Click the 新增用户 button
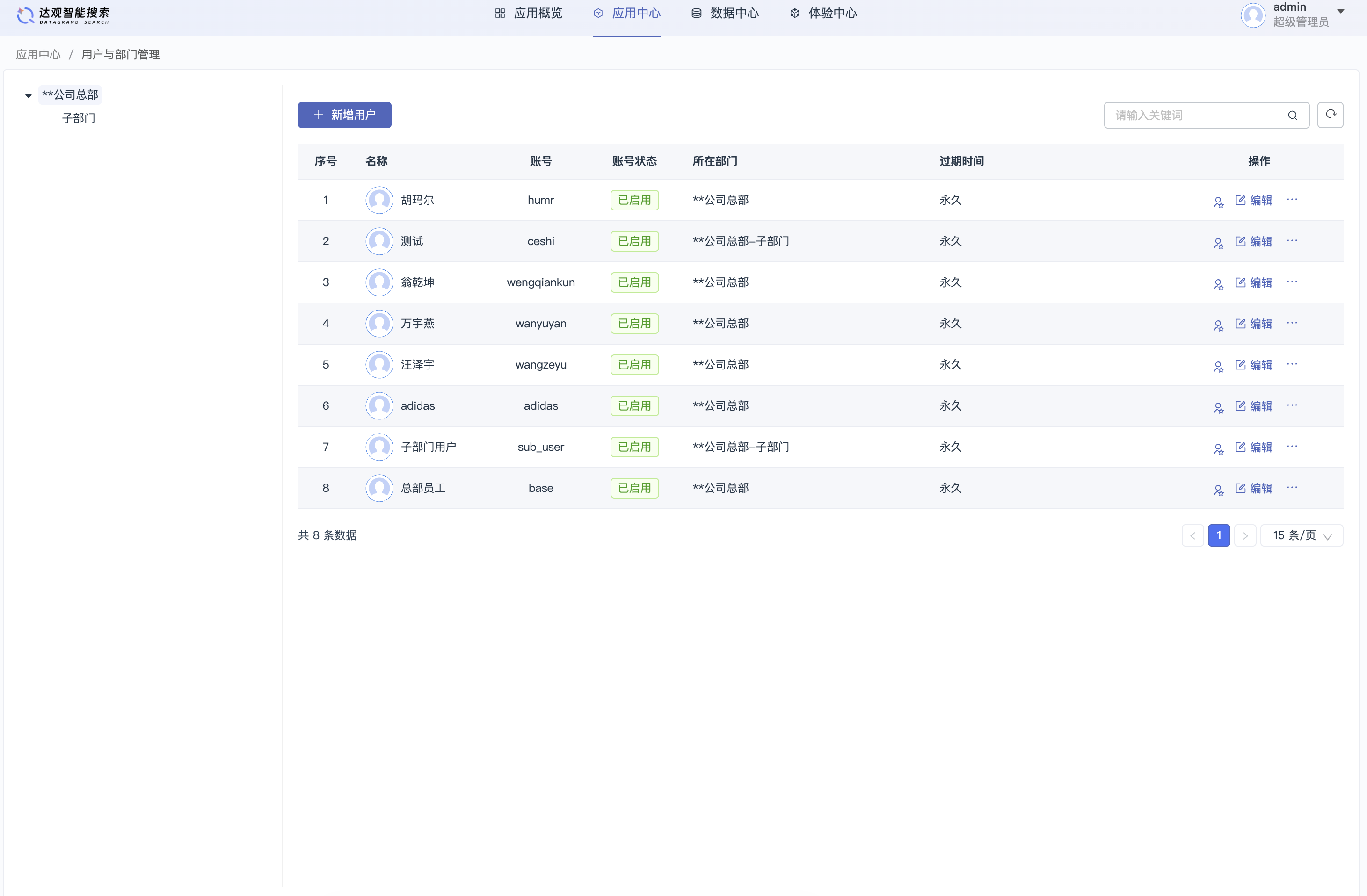This screenshot has width=1367, height=896. click(x=345, y=115)
